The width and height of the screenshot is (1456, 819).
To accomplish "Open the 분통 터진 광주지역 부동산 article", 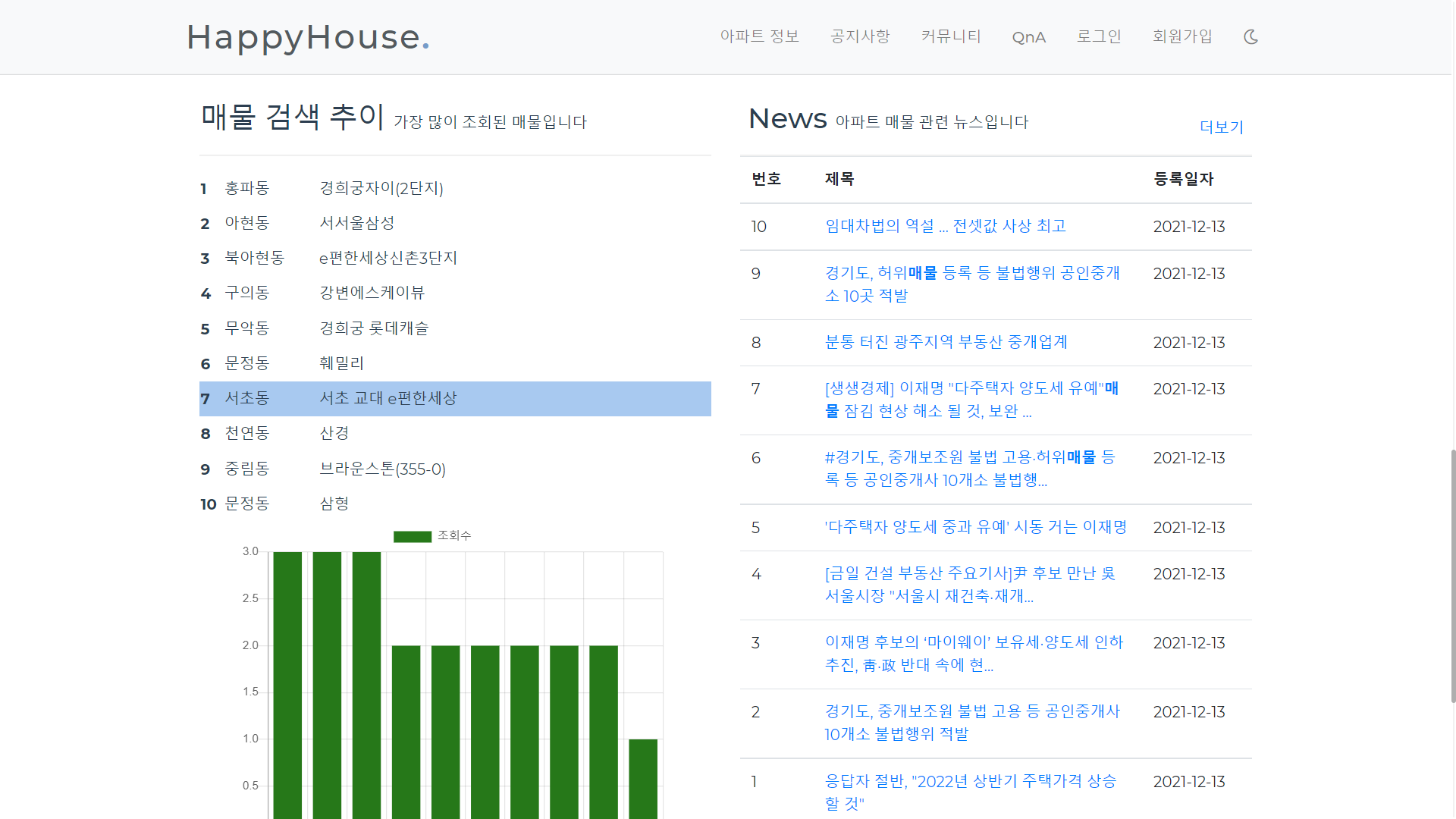I will point(945,342).
